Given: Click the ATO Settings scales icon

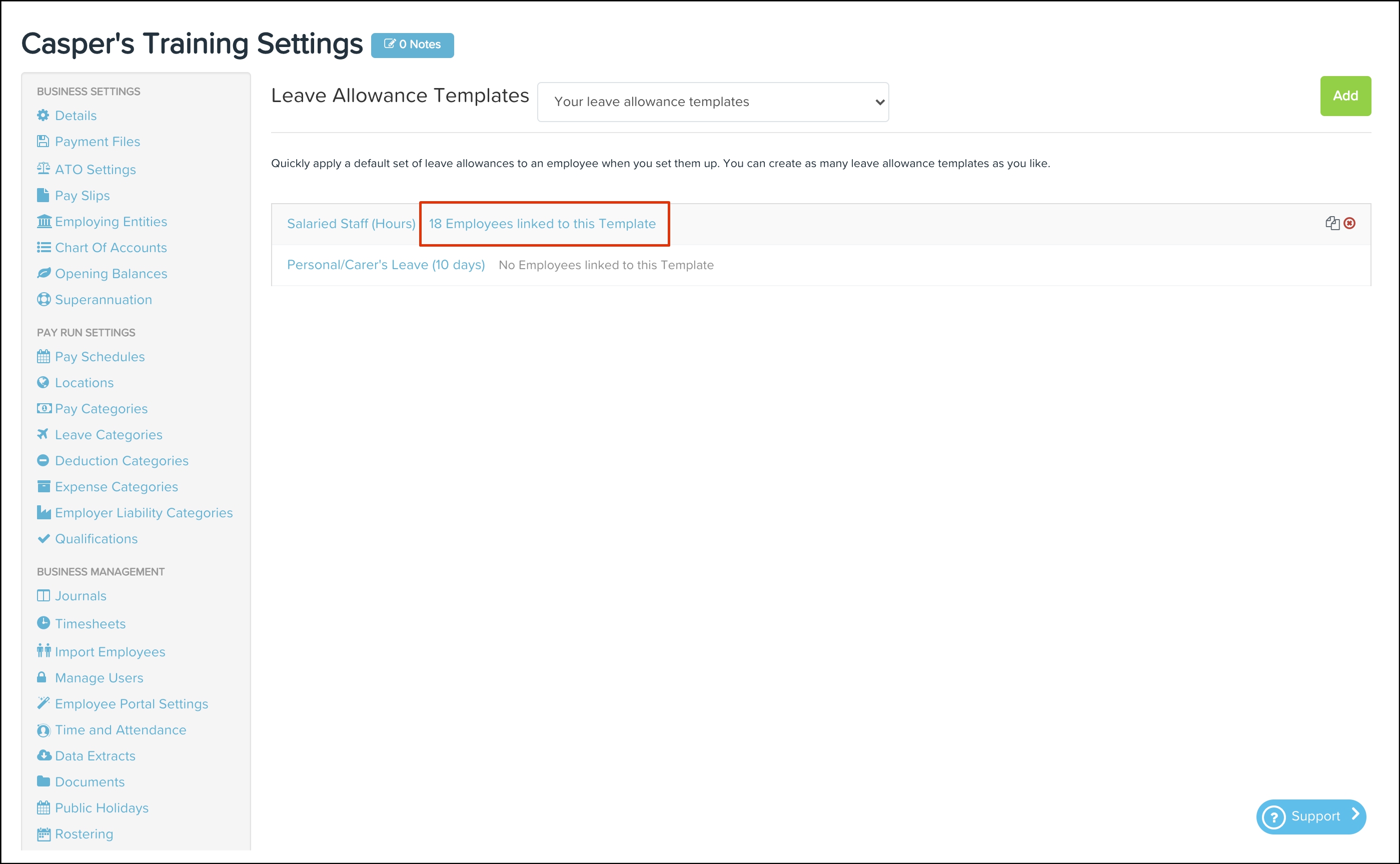Looking at the screenshot, I should [x=44, y=169].
